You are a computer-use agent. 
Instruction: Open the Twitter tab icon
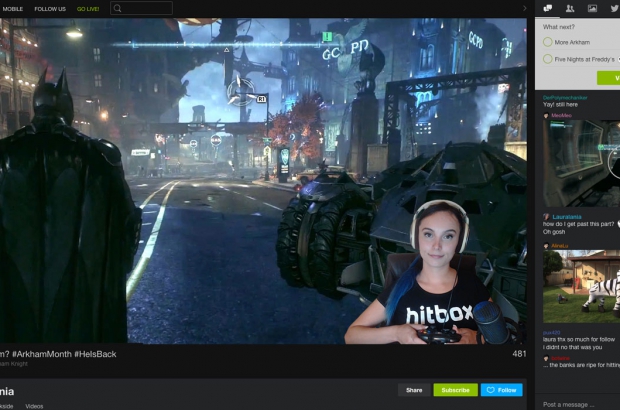pos(615,8)
